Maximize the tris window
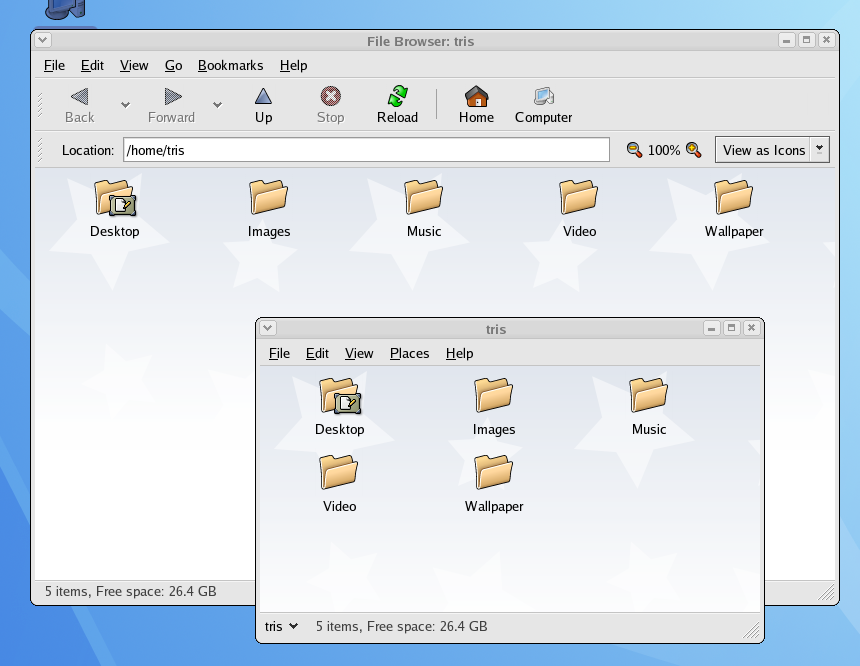 pyautogui.click(x=731, y=328)
